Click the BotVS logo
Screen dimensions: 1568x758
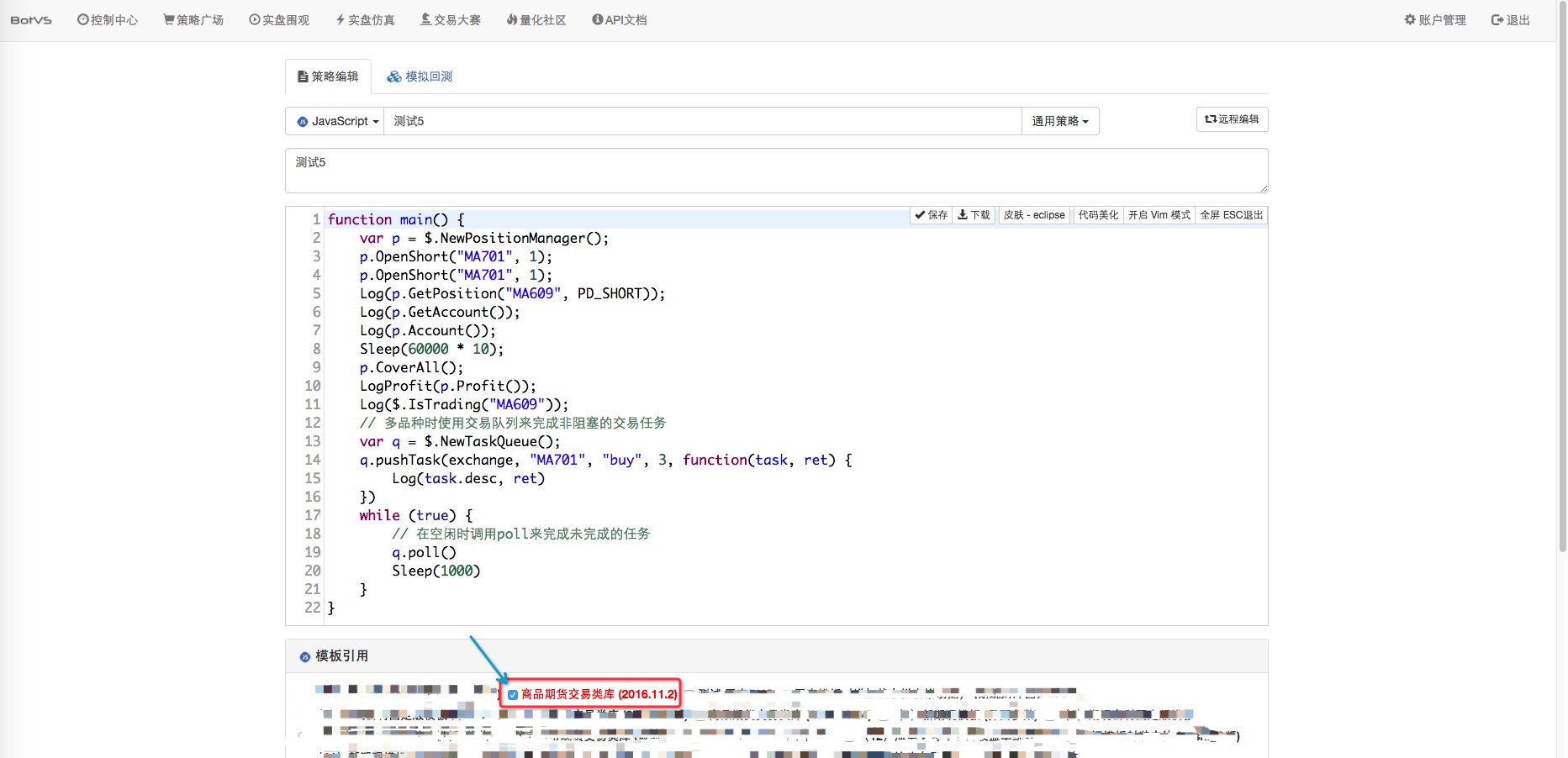coord(31,20)
